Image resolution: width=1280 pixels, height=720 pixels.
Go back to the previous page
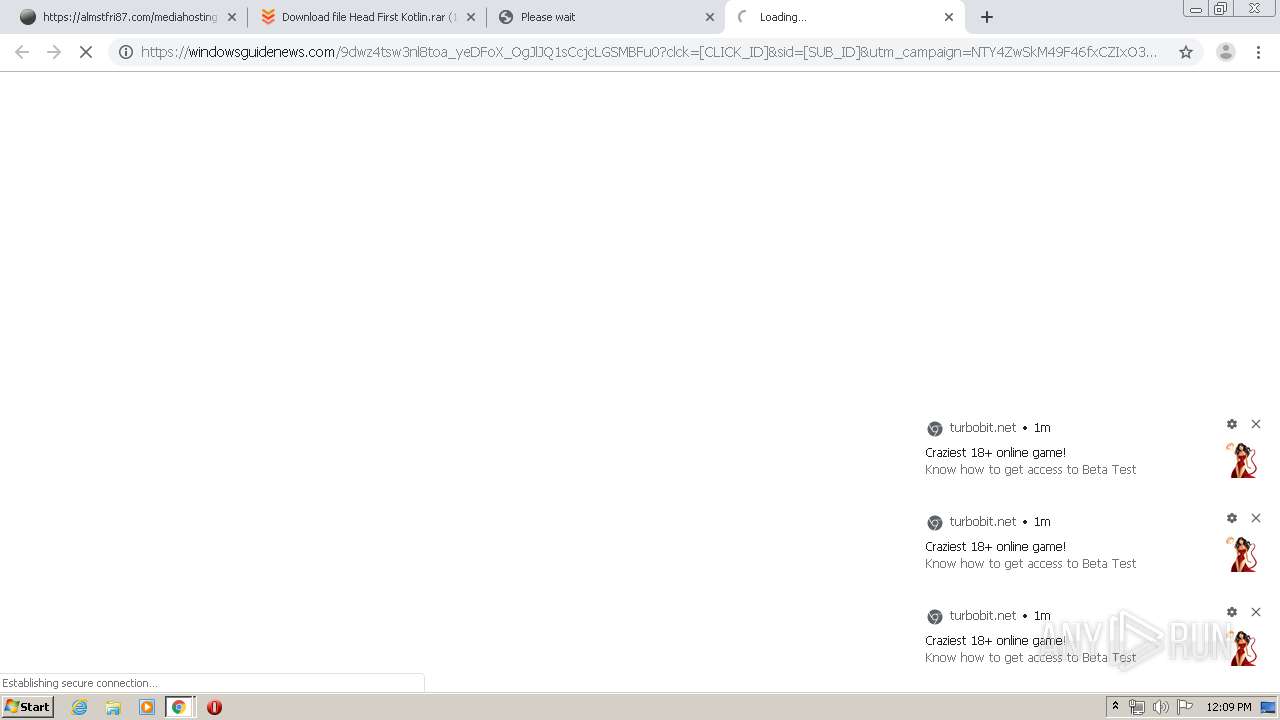[22, 52]
